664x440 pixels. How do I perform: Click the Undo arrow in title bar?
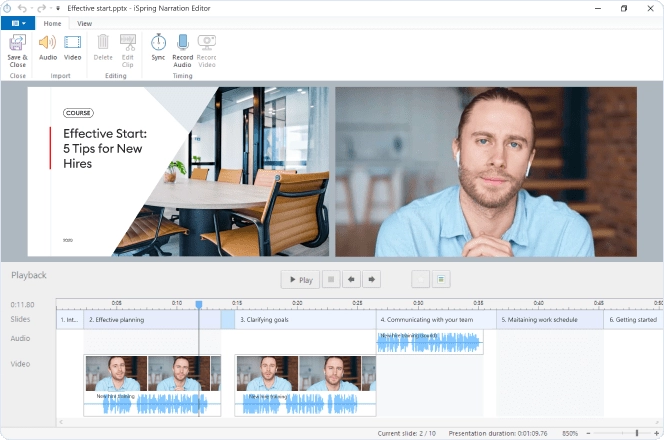pos(23,8)
